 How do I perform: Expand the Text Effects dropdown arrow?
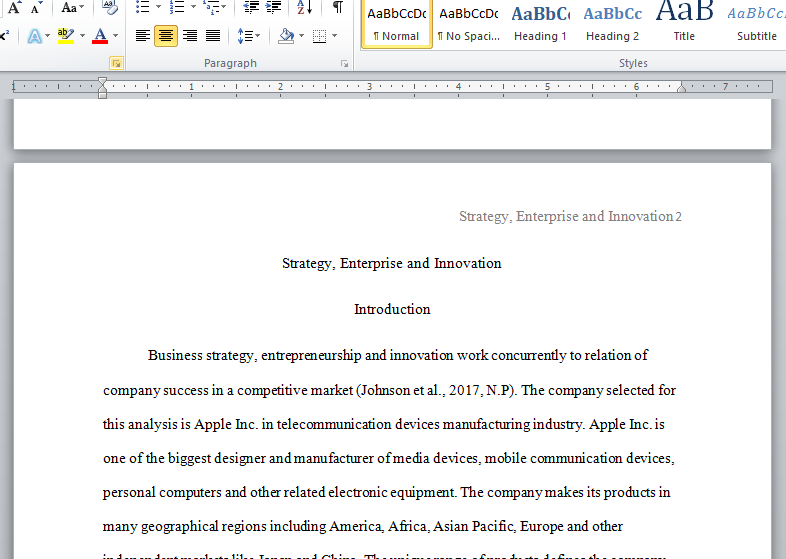[x=48, y=36]
